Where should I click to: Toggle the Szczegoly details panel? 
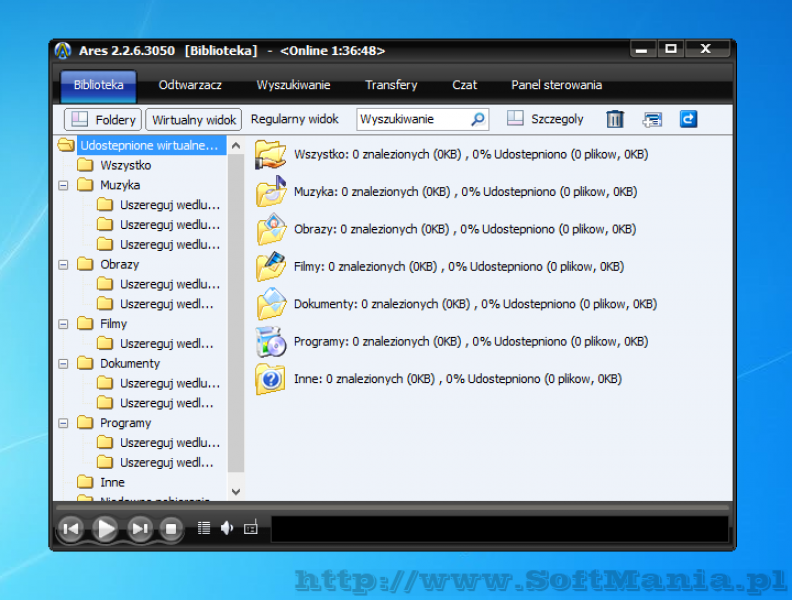(x=545, y=119)
